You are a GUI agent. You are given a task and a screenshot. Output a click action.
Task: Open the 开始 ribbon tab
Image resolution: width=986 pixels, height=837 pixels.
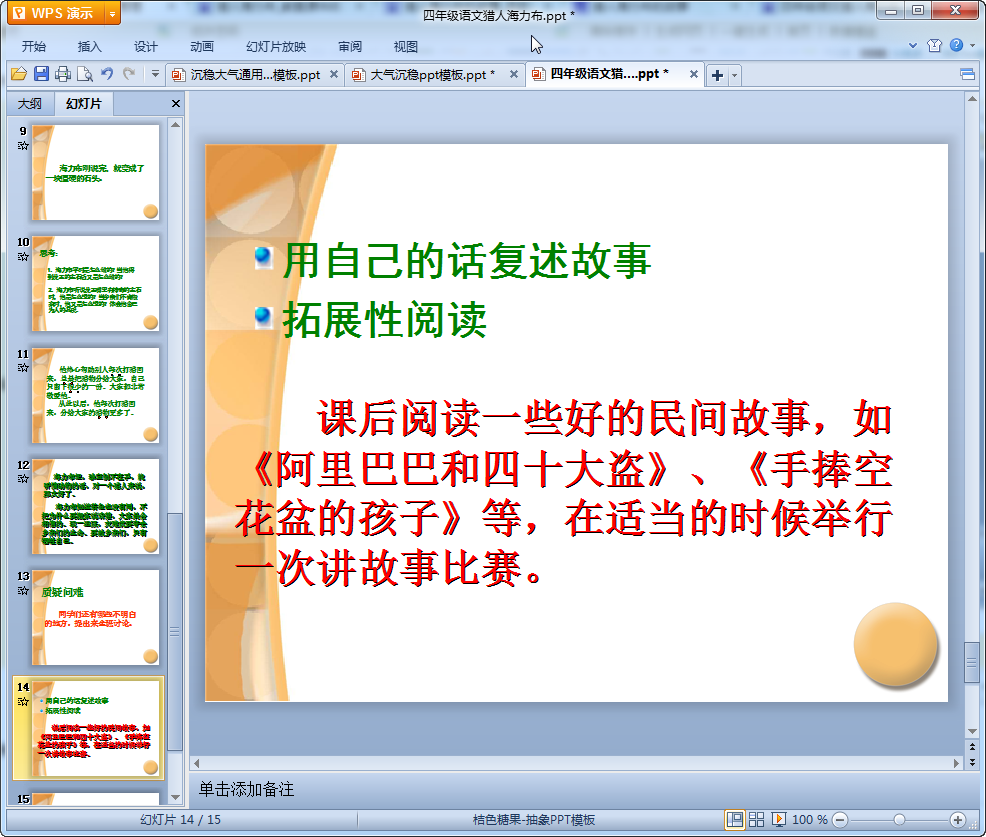click(x=33, y=47)
